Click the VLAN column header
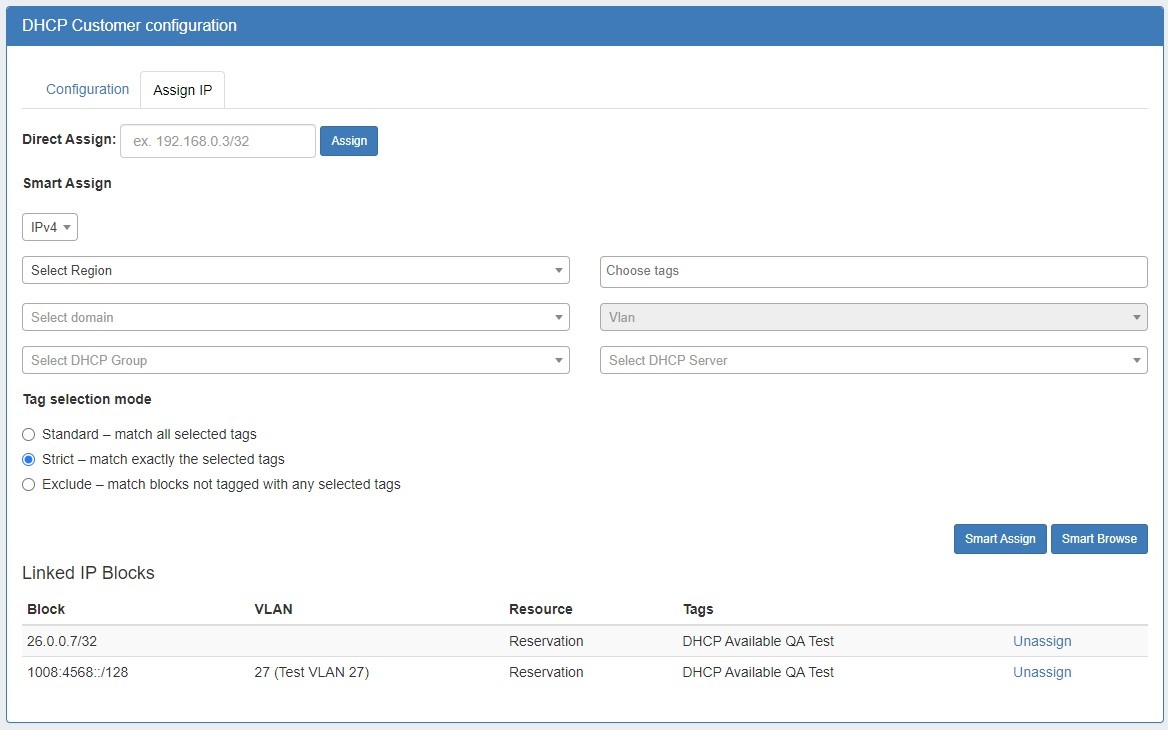 pyautogui.click(x=274, y=609)
